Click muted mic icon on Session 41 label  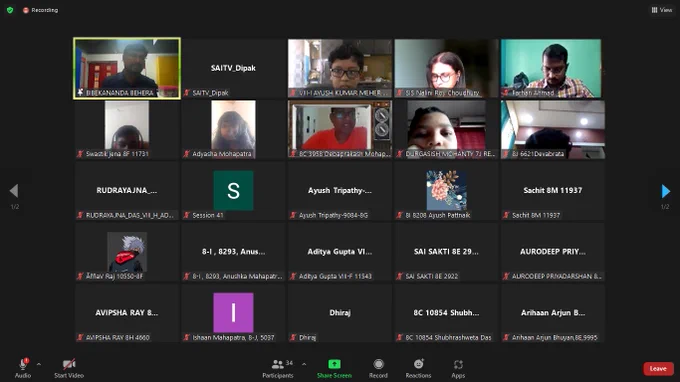186,215
